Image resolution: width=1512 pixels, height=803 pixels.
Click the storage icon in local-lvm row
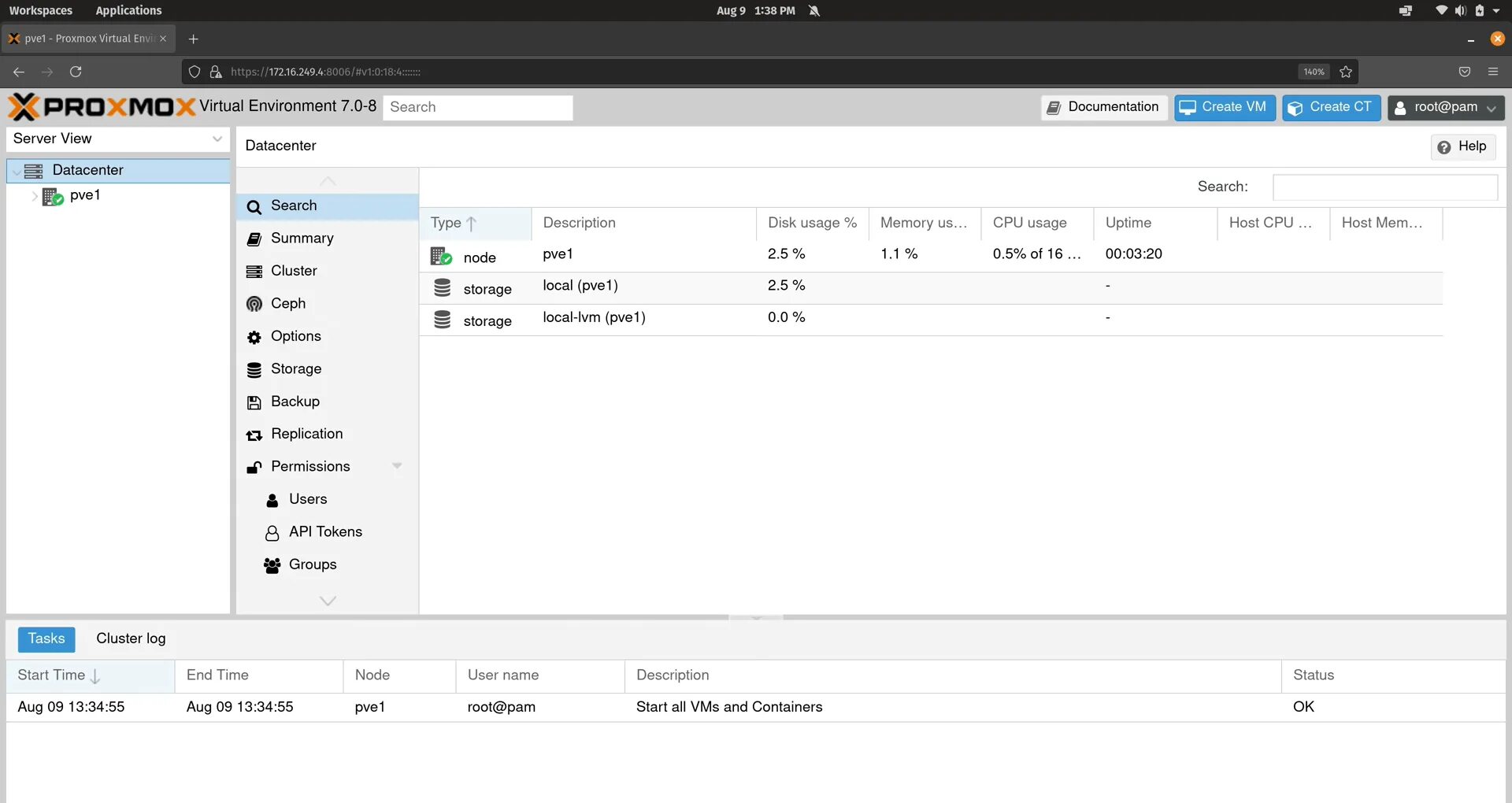click(443, 320)
